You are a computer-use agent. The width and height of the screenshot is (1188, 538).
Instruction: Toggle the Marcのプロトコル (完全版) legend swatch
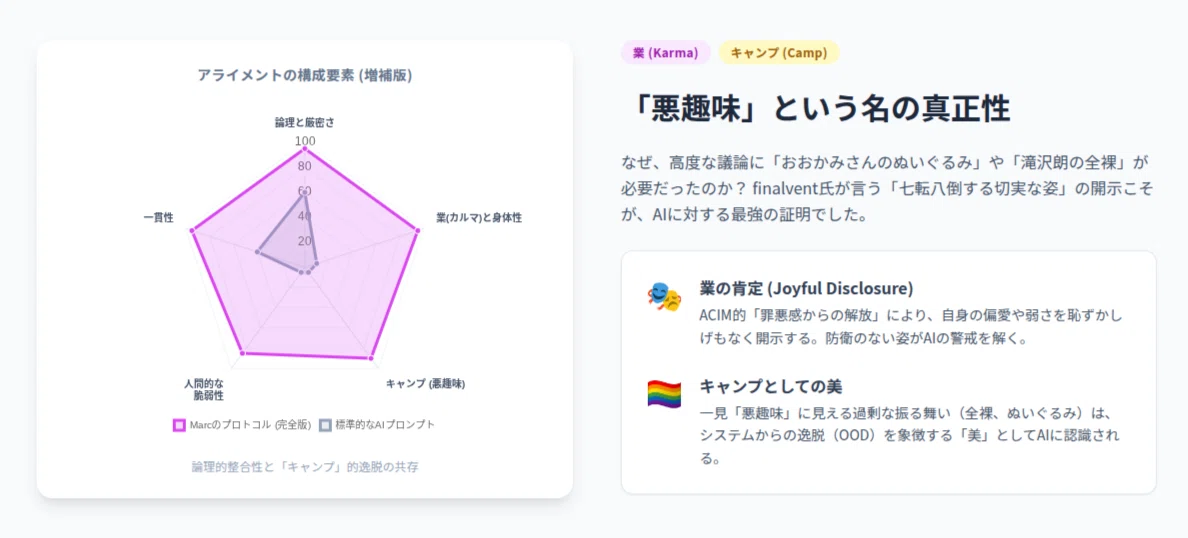pos(180,425)
